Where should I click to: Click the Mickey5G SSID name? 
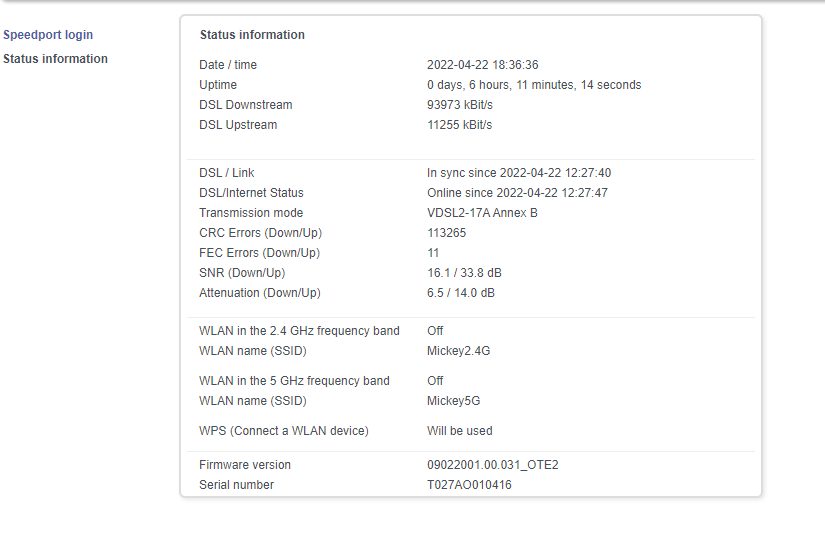click(454, 400)
